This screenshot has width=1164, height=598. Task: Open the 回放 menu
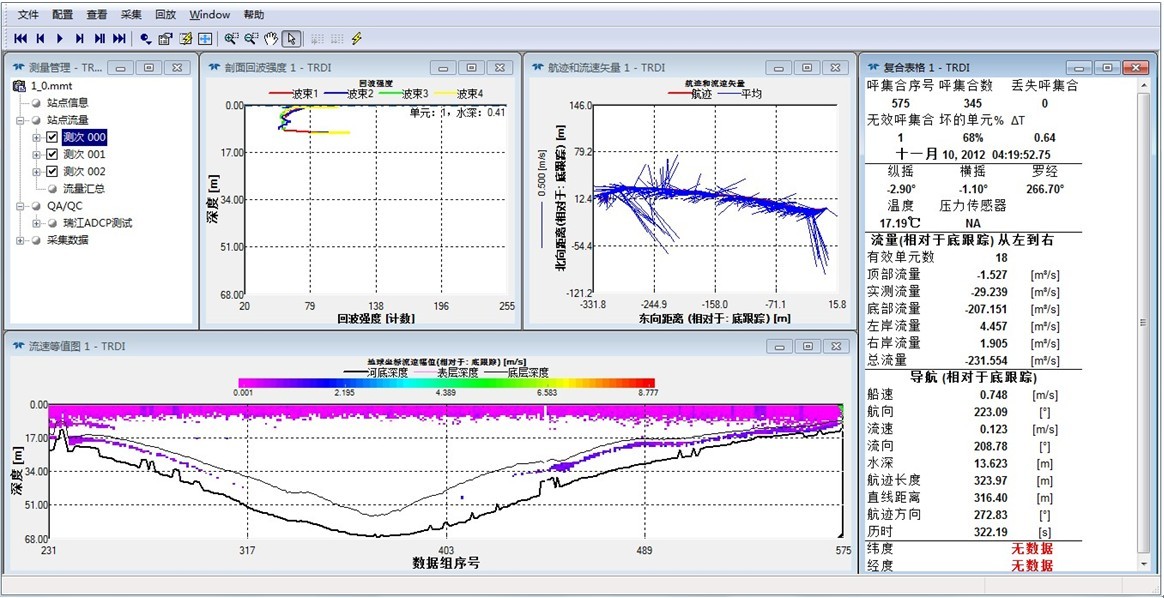(x=166, y=15)
